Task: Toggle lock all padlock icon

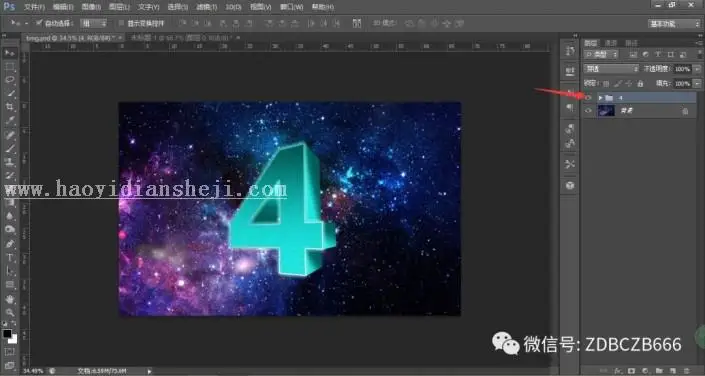Action: coord(640,84)
